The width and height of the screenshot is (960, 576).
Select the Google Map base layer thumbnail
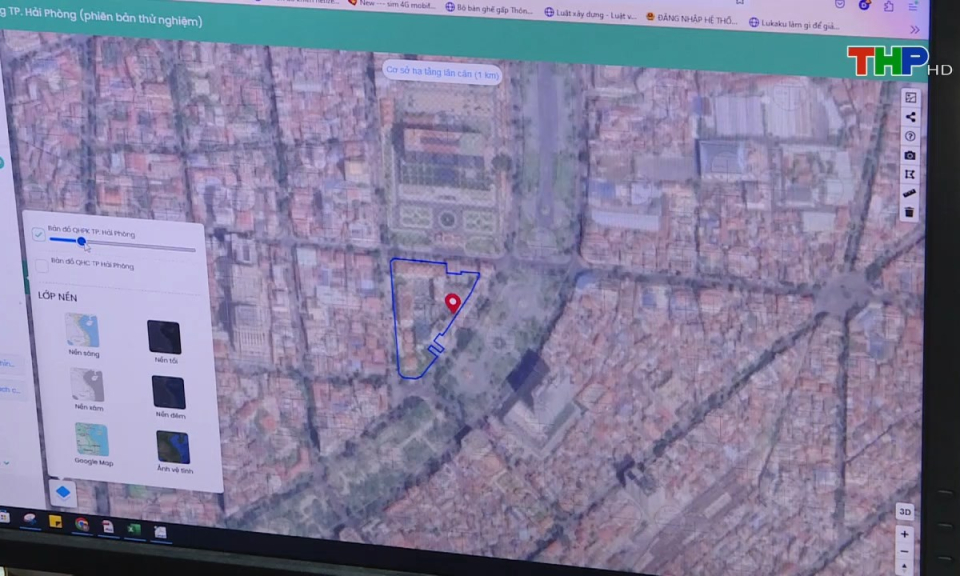pyautogui.click(x=92, y=441)
